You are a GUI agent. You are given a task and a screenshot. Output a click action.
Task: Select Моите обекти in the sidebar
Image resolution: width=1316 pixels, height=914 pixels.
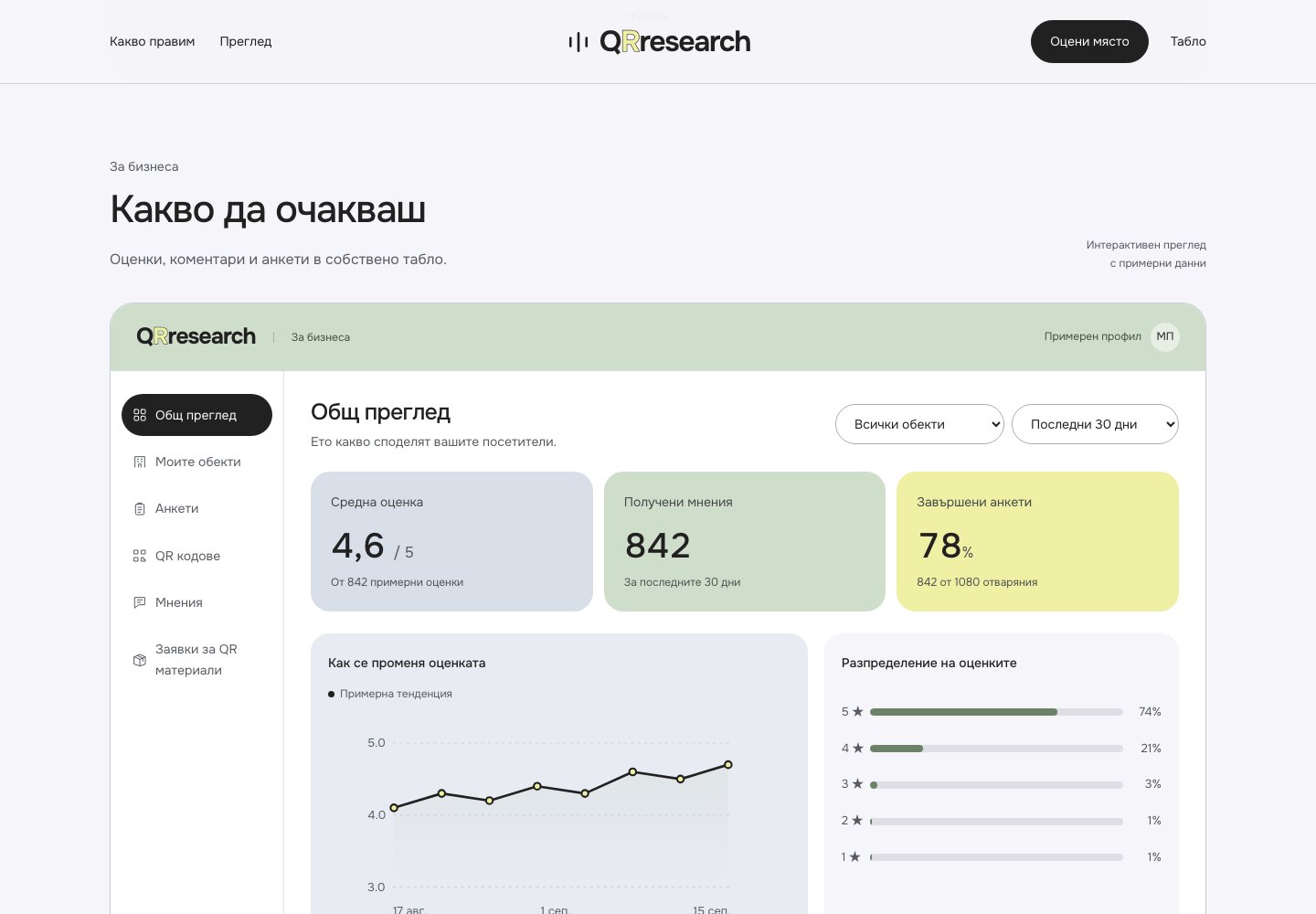196,462
